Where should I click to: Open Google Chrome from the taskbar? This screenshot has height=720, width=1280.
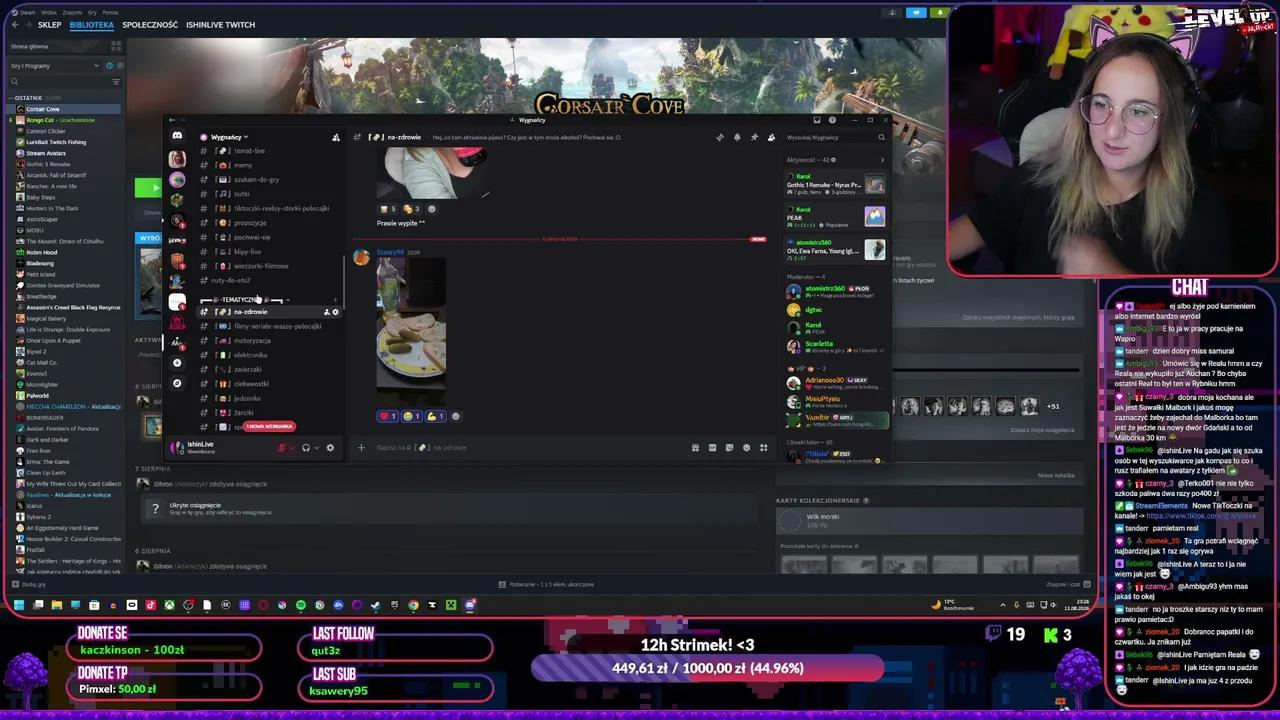pyautogui.click(x=413, y=605)
